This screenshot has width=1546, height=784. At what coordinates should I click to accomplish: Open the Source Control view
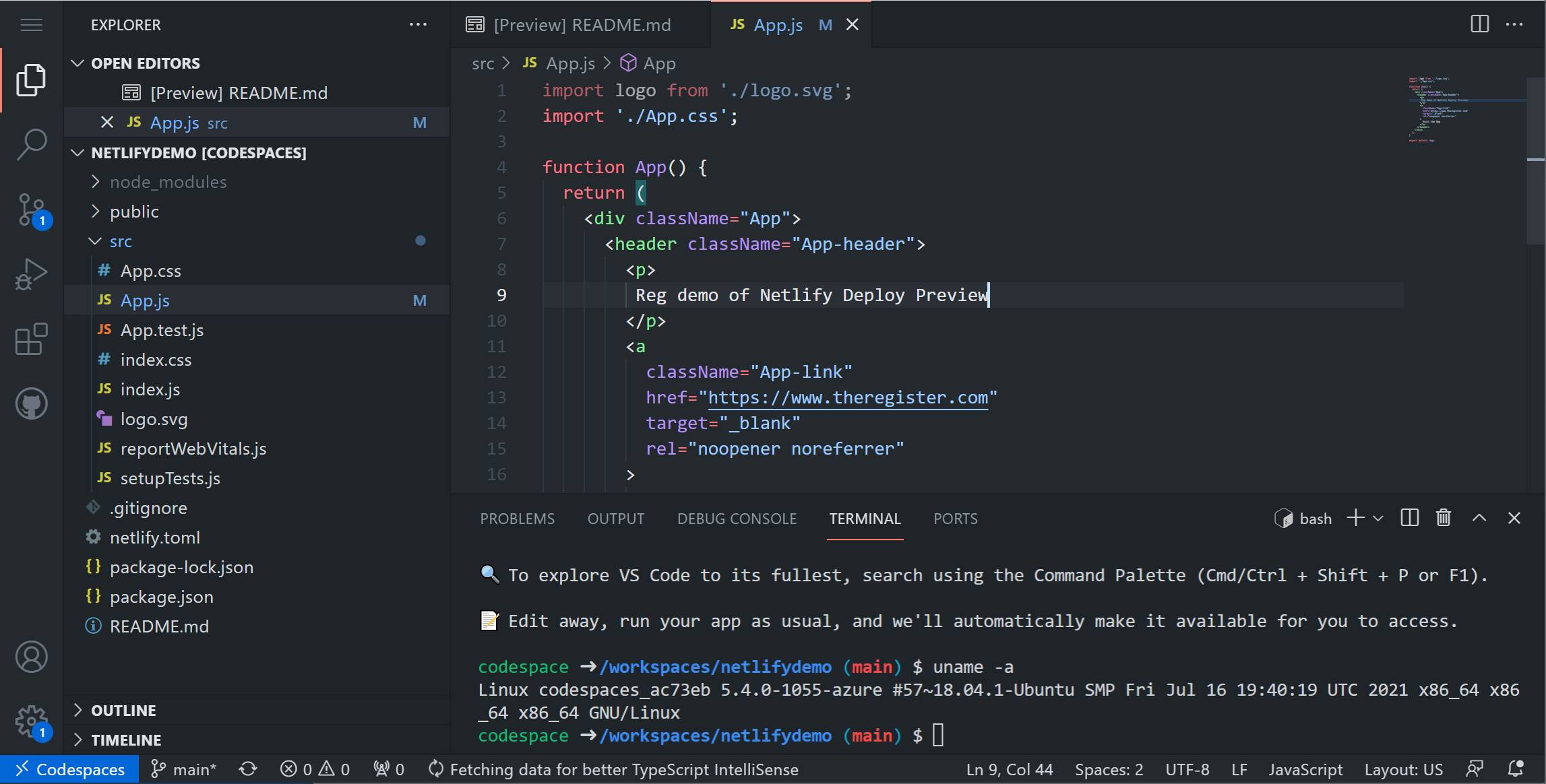click(x=30, y=209)
